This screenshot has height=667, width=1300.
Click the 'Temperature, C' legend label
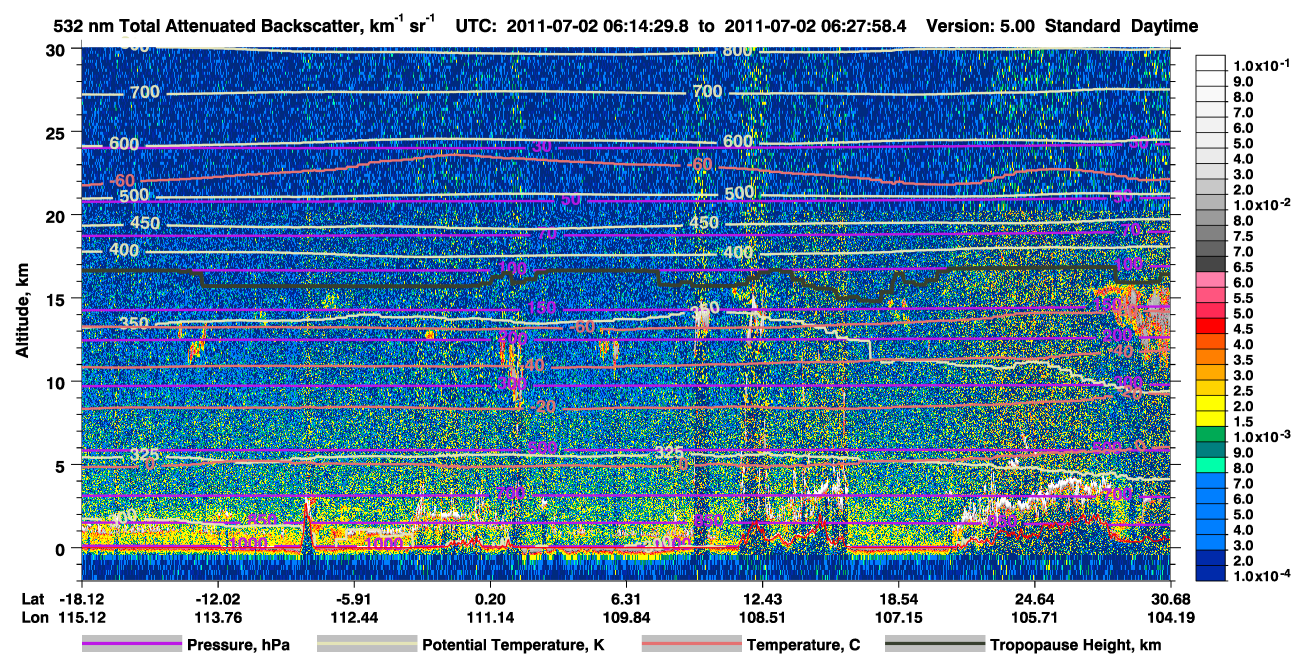click(803, 645)
